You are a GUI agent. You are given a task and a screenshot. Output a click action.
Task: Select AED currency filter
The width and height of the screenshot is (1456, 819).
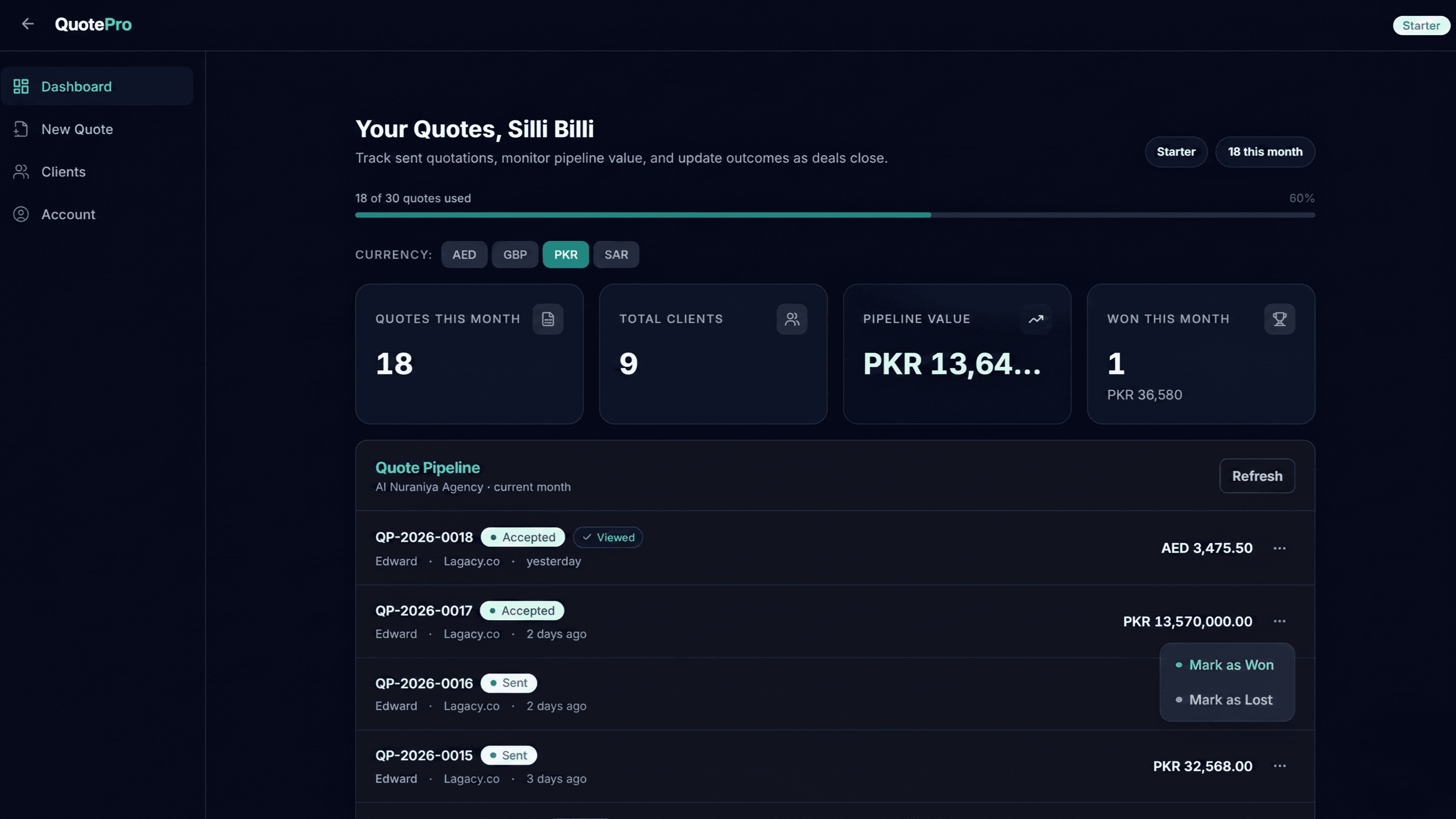(x=464, y=254)
